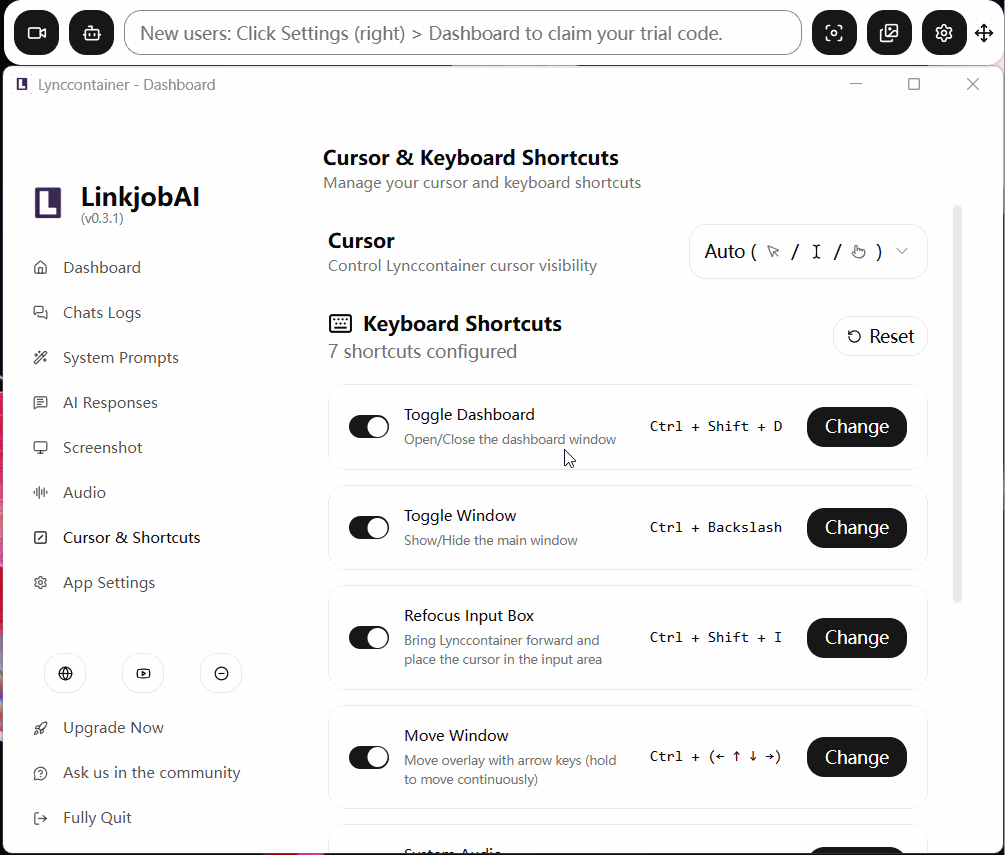
Task: Disable the Toggle Dashboard shortcut switch
Action: (x=369, y=426)
